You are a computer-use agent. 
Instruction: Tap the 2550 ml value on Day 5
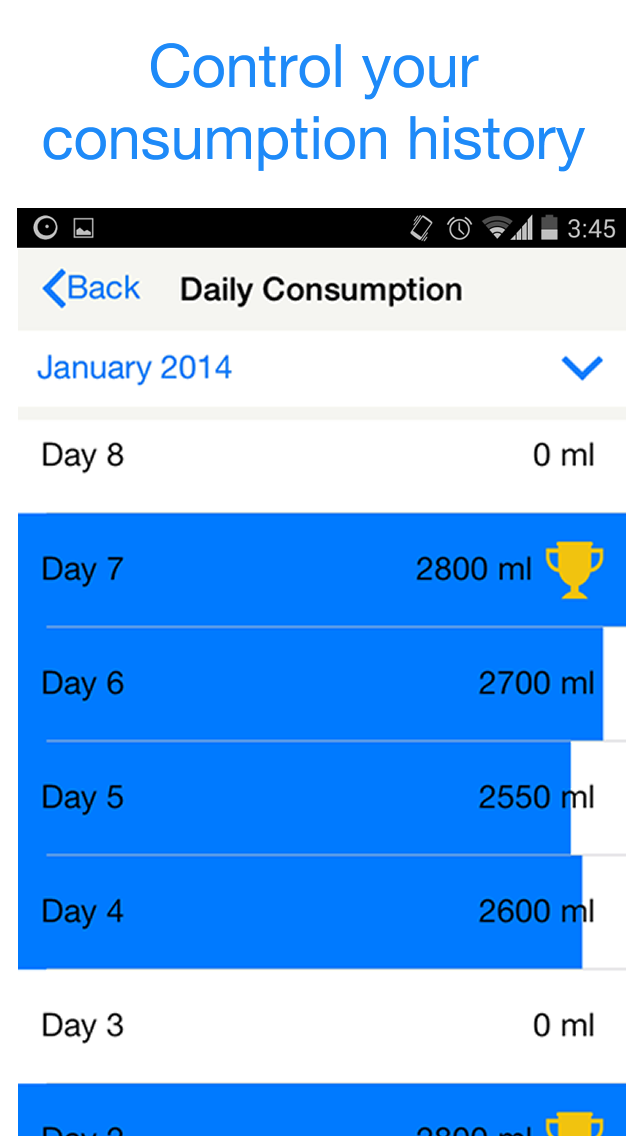point(536,798)
